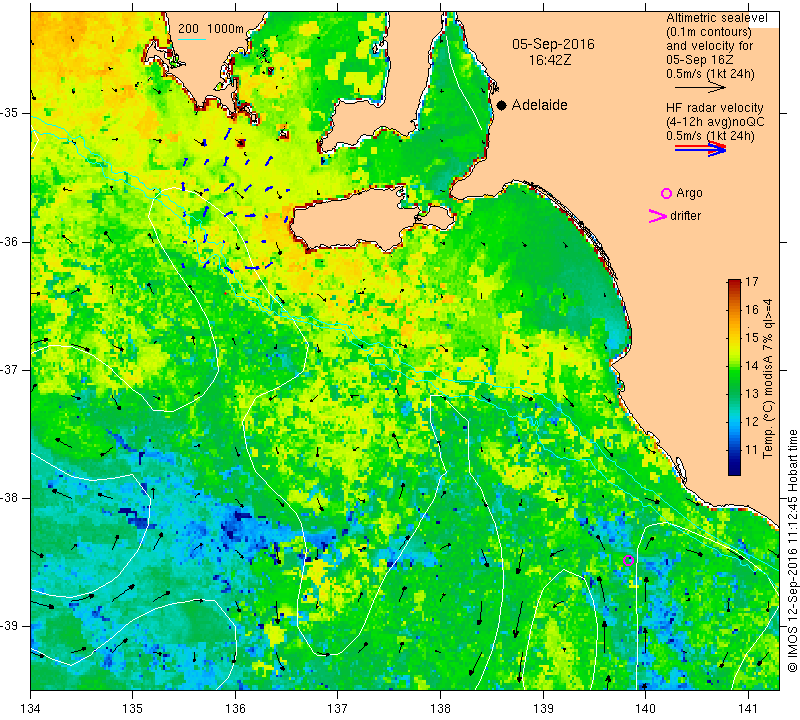Click the -38 latitude axis label

click(x=10, y=498)
